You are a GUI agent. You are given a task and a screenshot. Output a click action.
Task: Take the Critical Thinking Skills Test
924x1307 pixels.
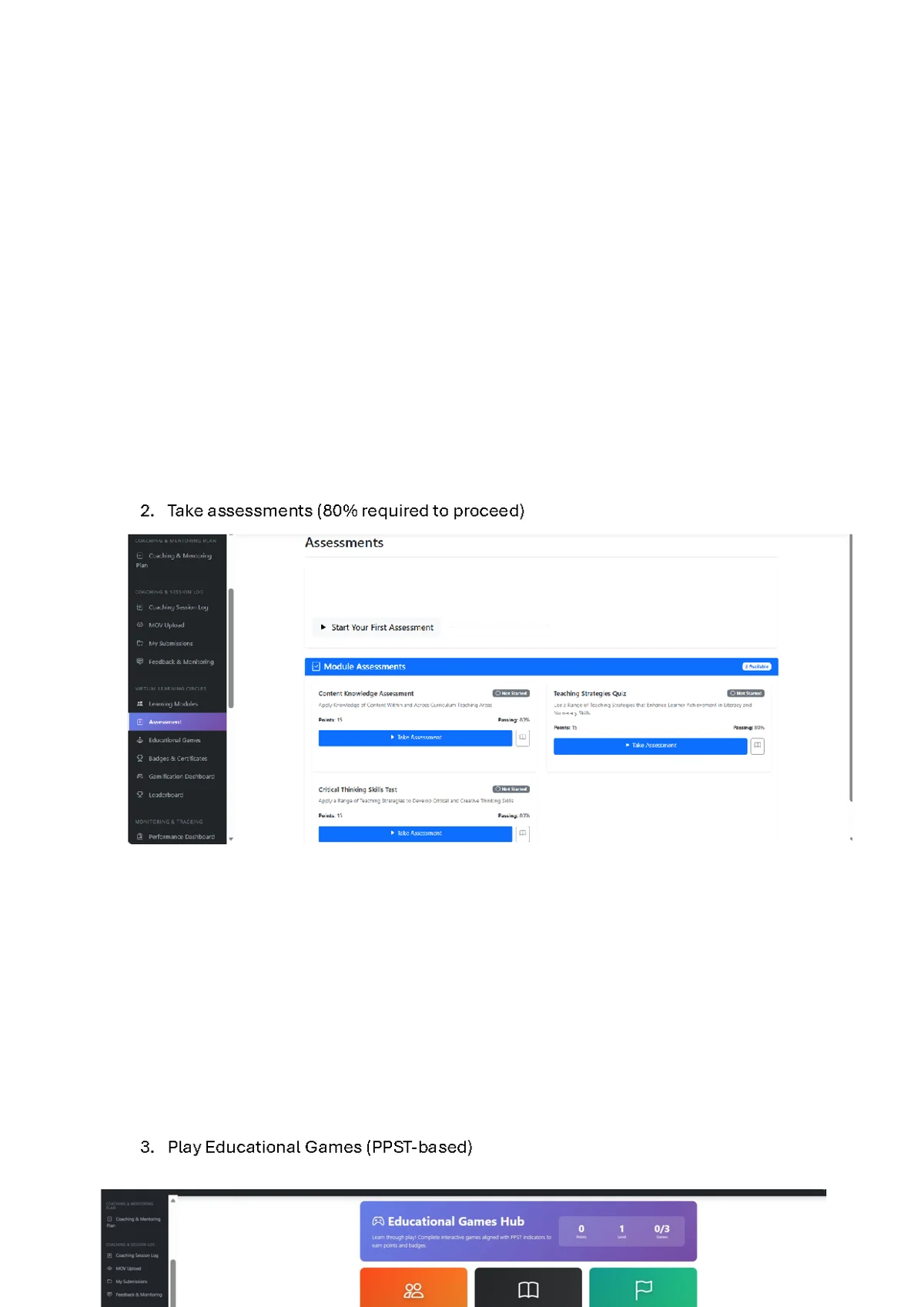(415, 833)
